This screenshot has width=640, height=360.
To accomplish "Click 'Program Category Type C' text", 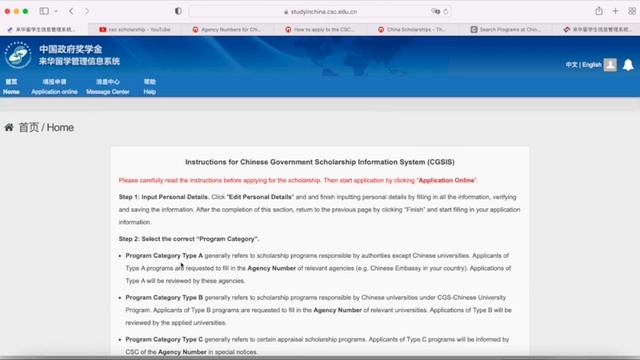I will 164,340.
